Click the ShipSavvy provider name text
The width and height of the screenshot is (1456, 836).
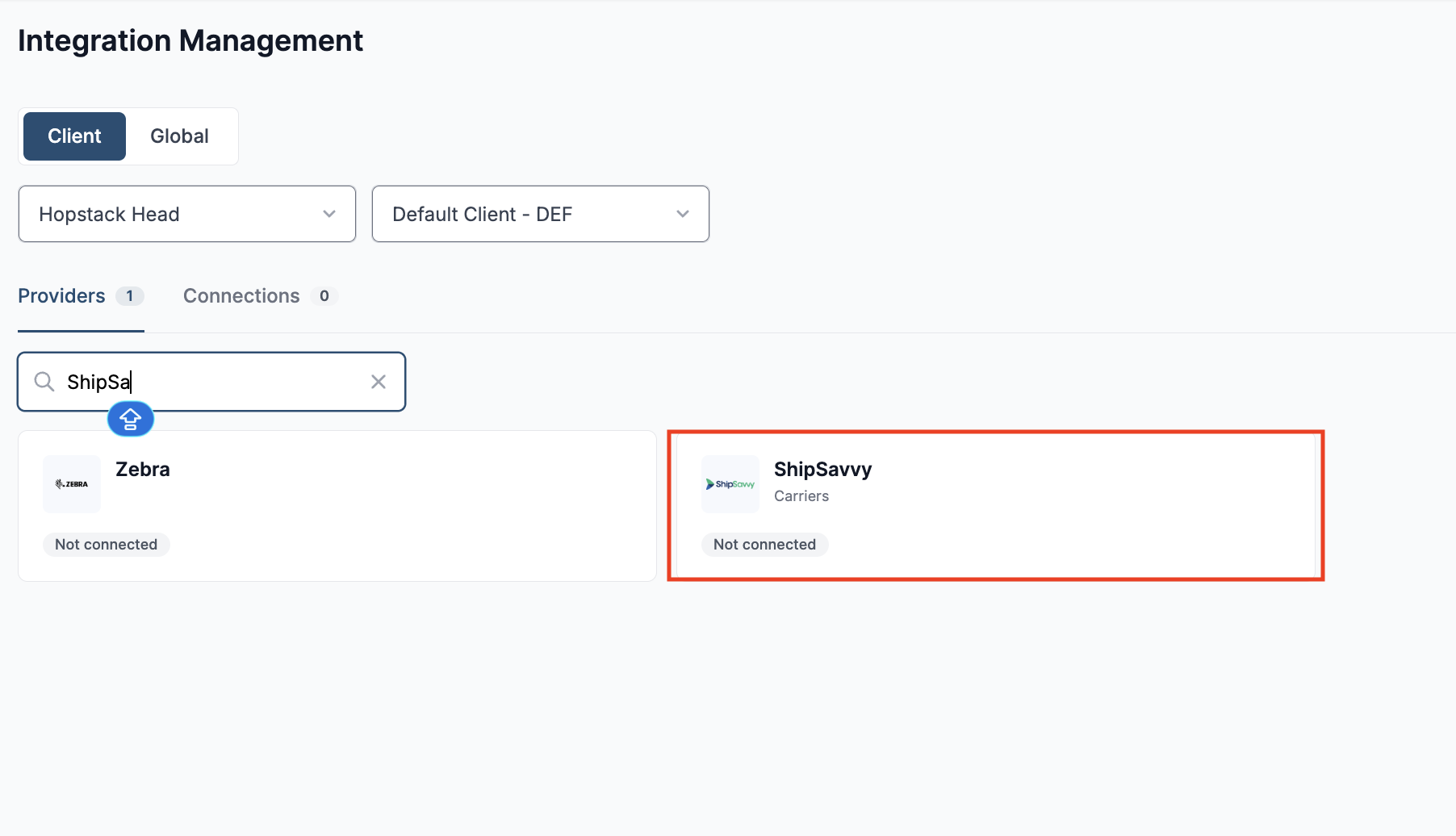click(823, 470)
